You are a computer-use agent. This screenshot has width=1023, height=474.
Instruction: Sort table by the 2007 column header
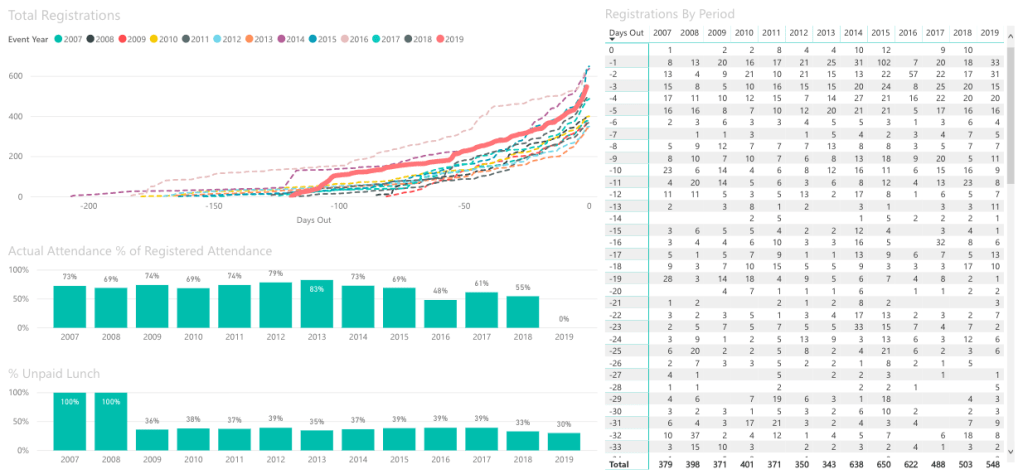[662, 32]
